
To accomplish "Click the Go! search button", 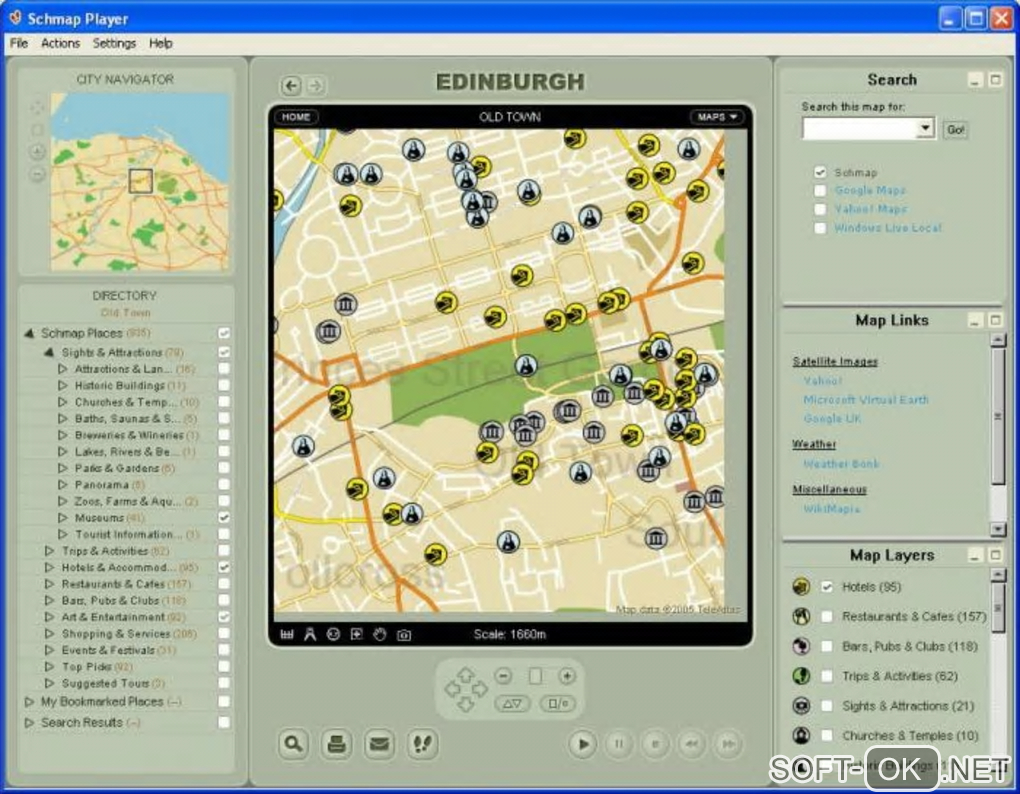I will pyautogui.click(x=955, y=129).
